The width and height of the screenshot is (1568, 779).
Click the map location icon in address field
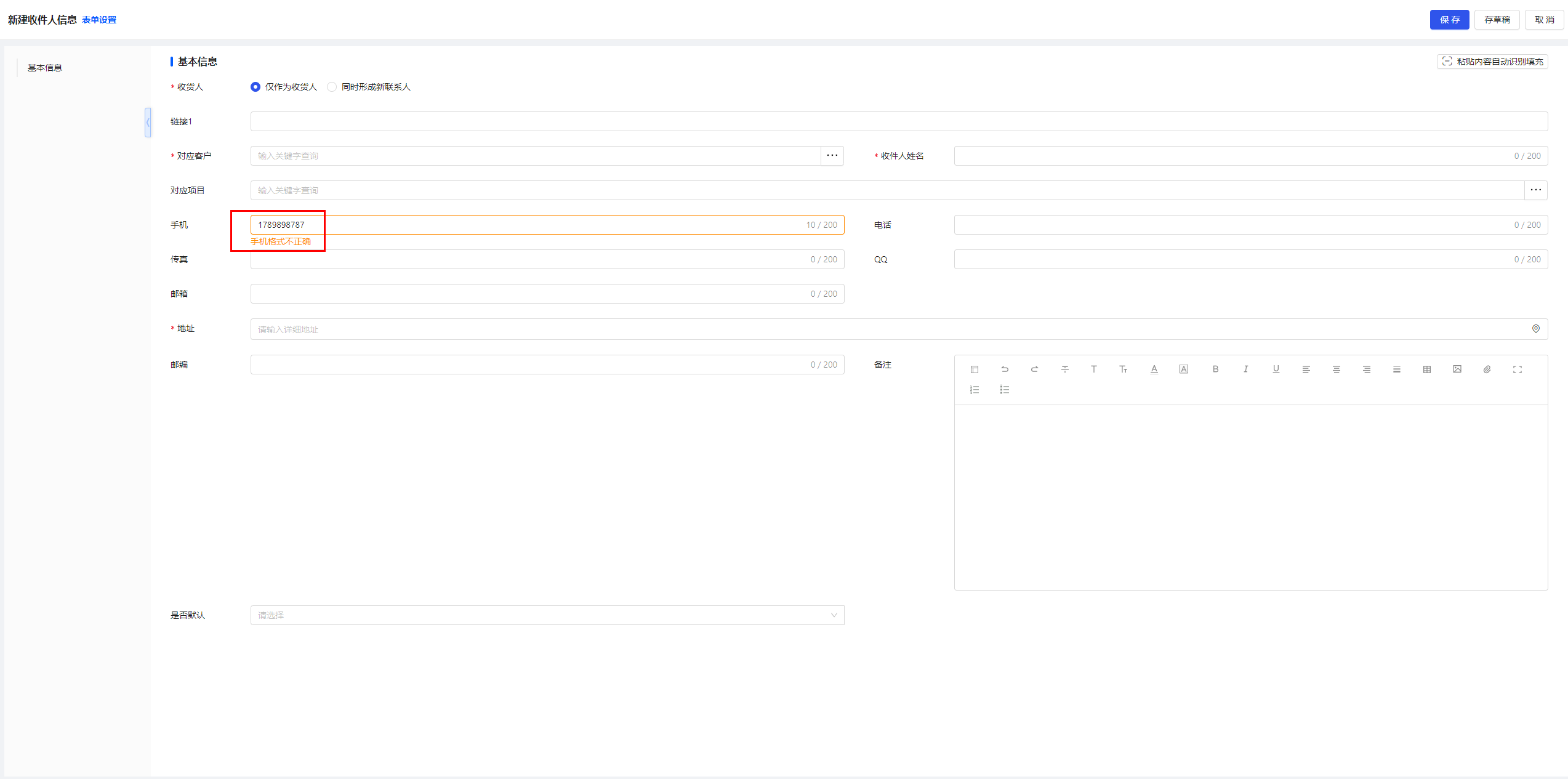tap(1535, 329)
